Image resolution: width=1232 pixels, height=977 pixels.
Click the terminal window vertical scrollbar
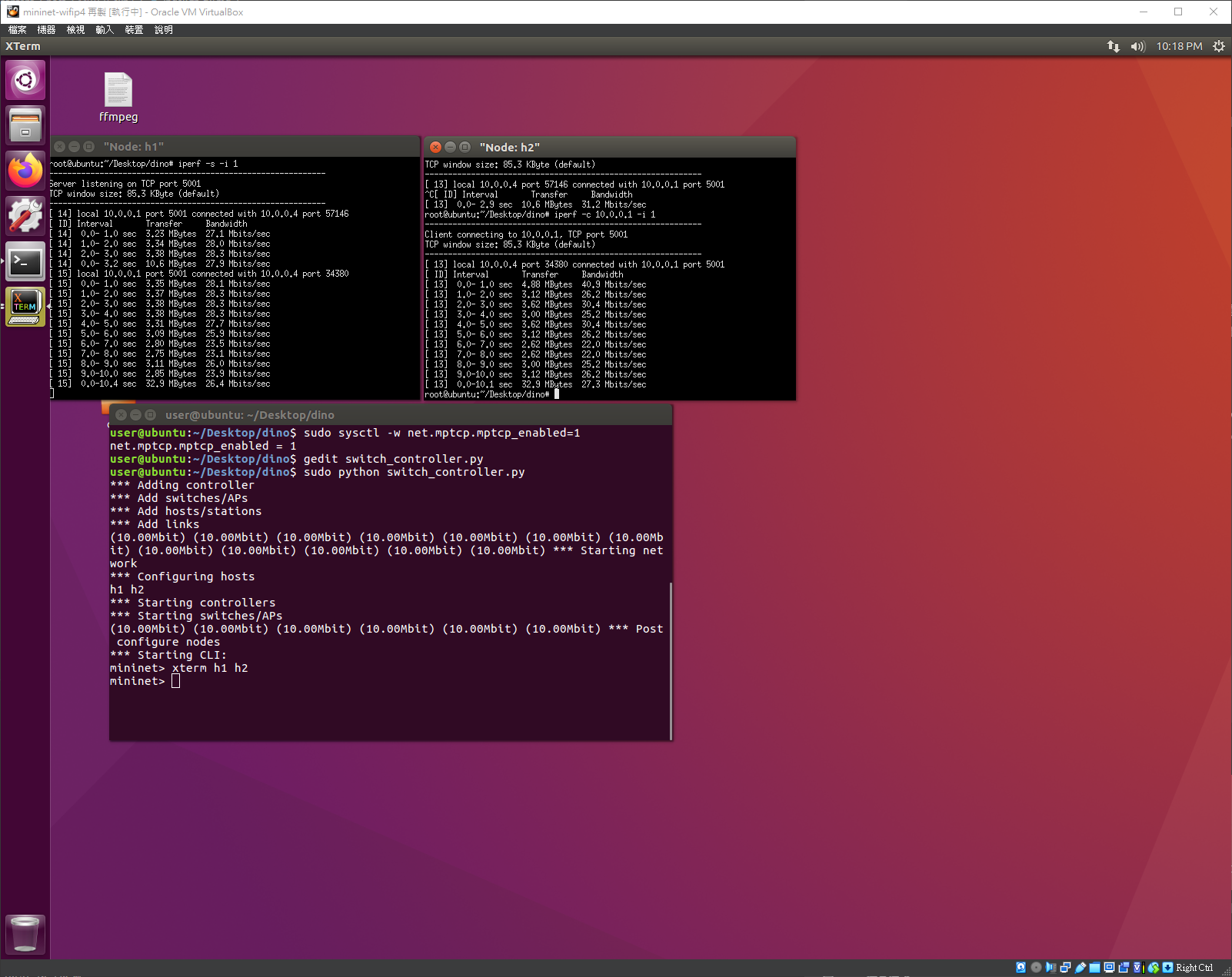[x=671, y=660]
